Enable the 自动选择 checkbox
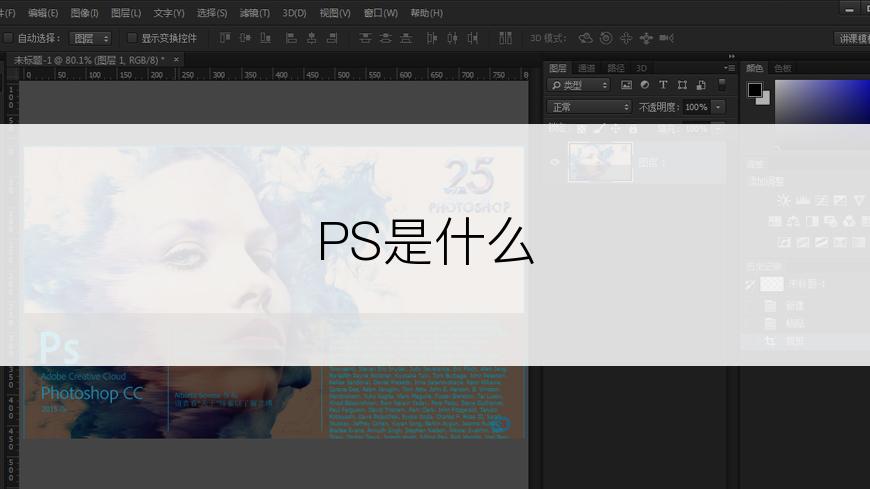Screen dimensions: 870x489 8,38
